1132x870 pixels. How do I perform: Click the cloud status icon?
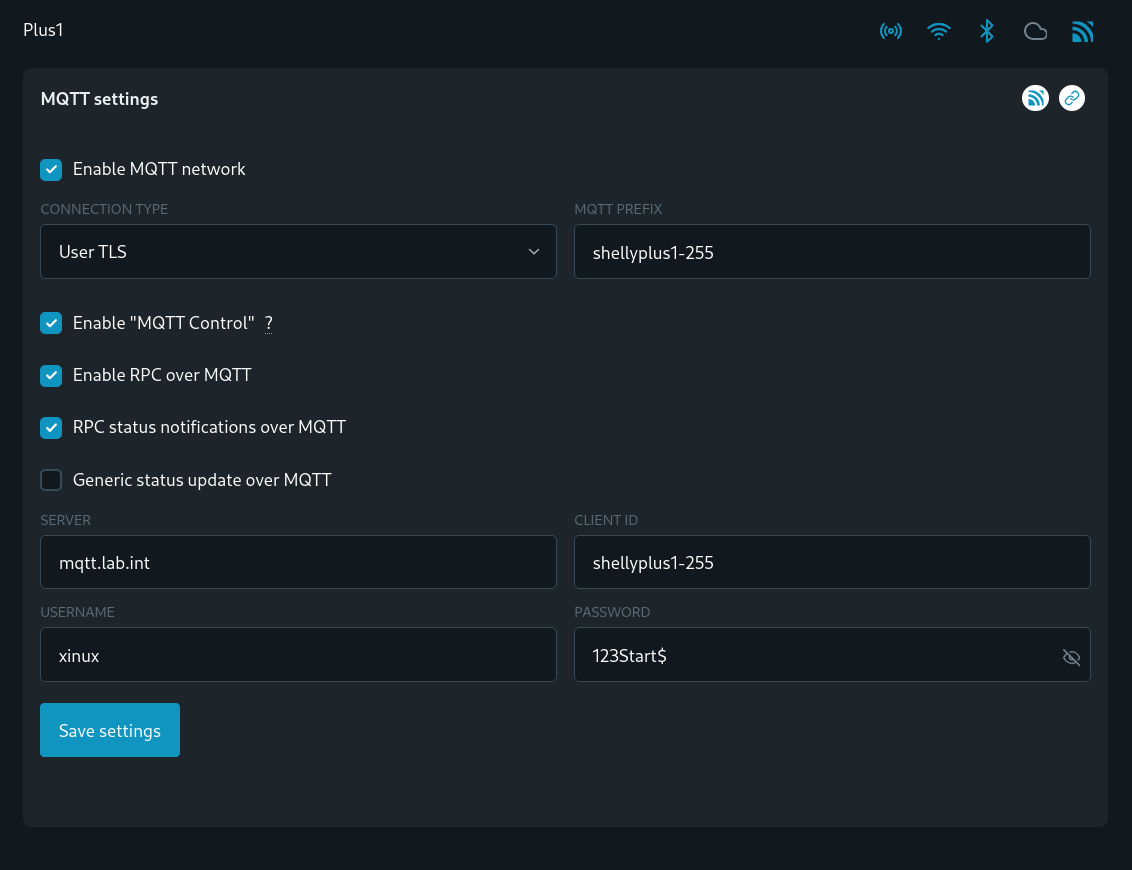tap(1035, 32)
